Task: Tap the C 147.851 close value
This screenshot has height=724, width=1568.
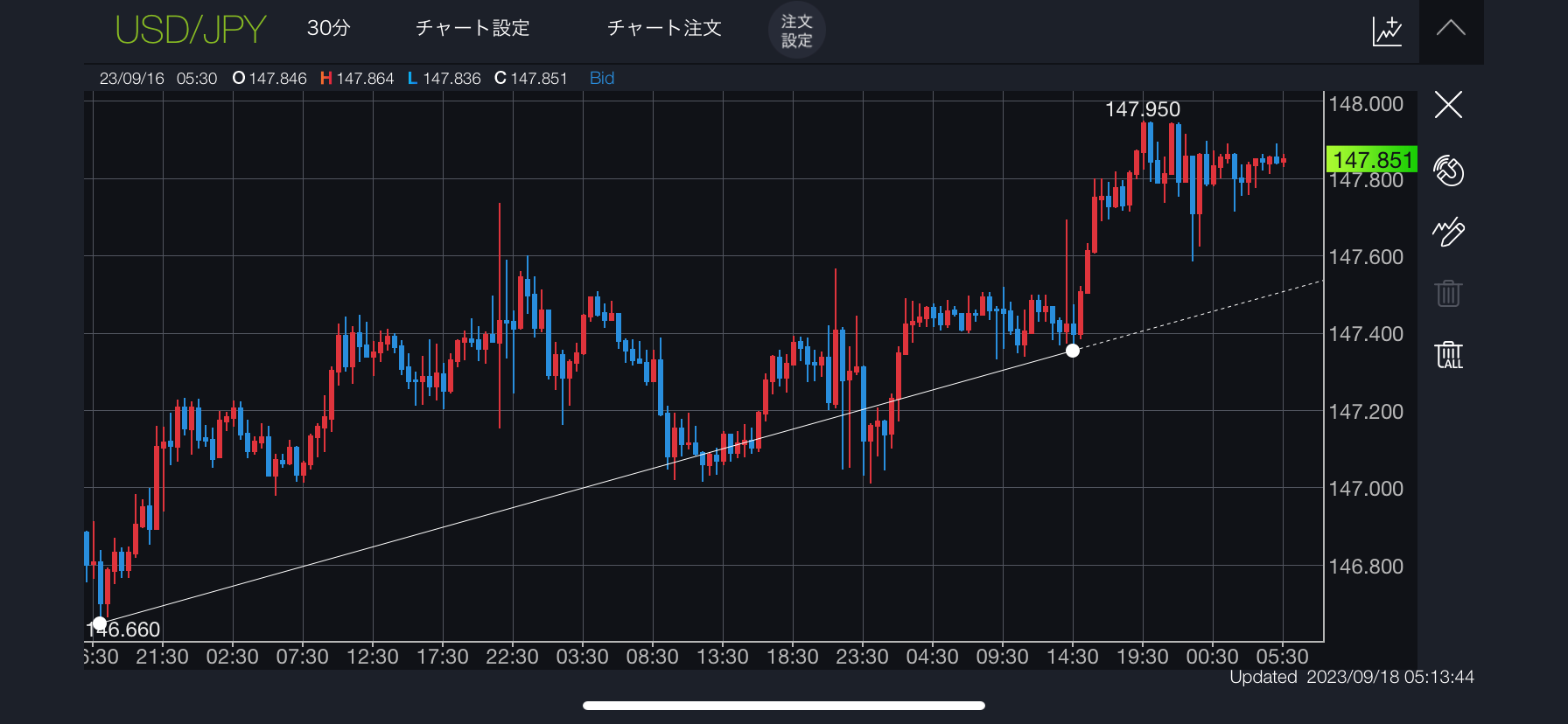Action: click(531, 78)
